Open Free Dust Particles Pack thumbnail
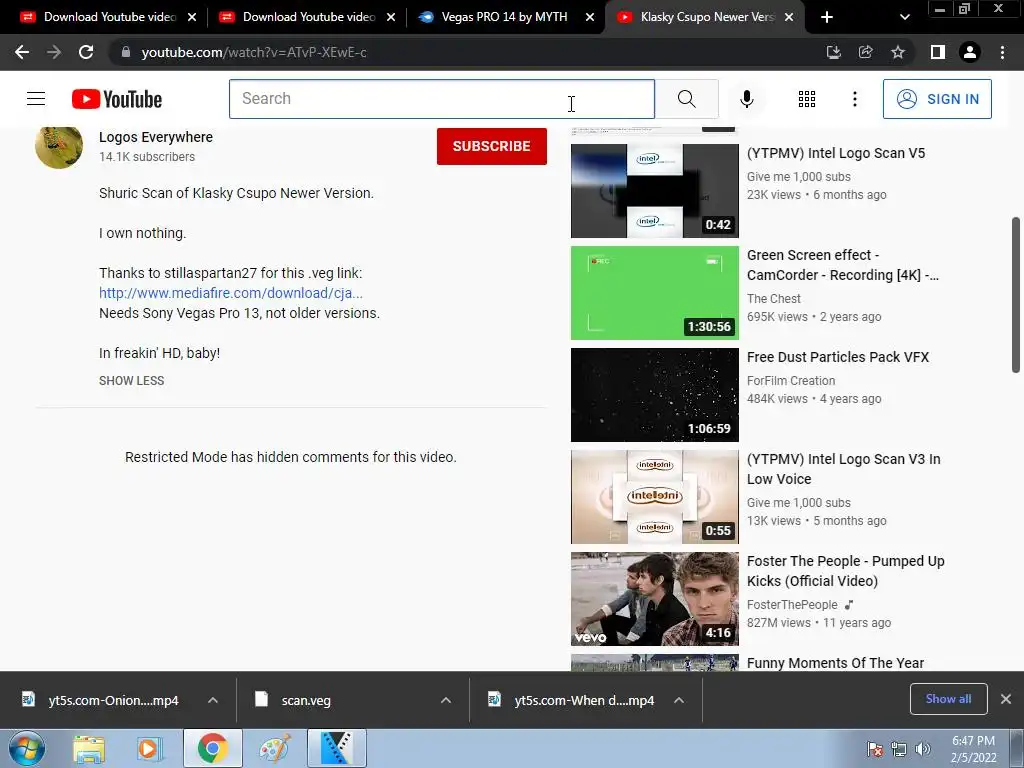1024x768 pixels. 654,394
